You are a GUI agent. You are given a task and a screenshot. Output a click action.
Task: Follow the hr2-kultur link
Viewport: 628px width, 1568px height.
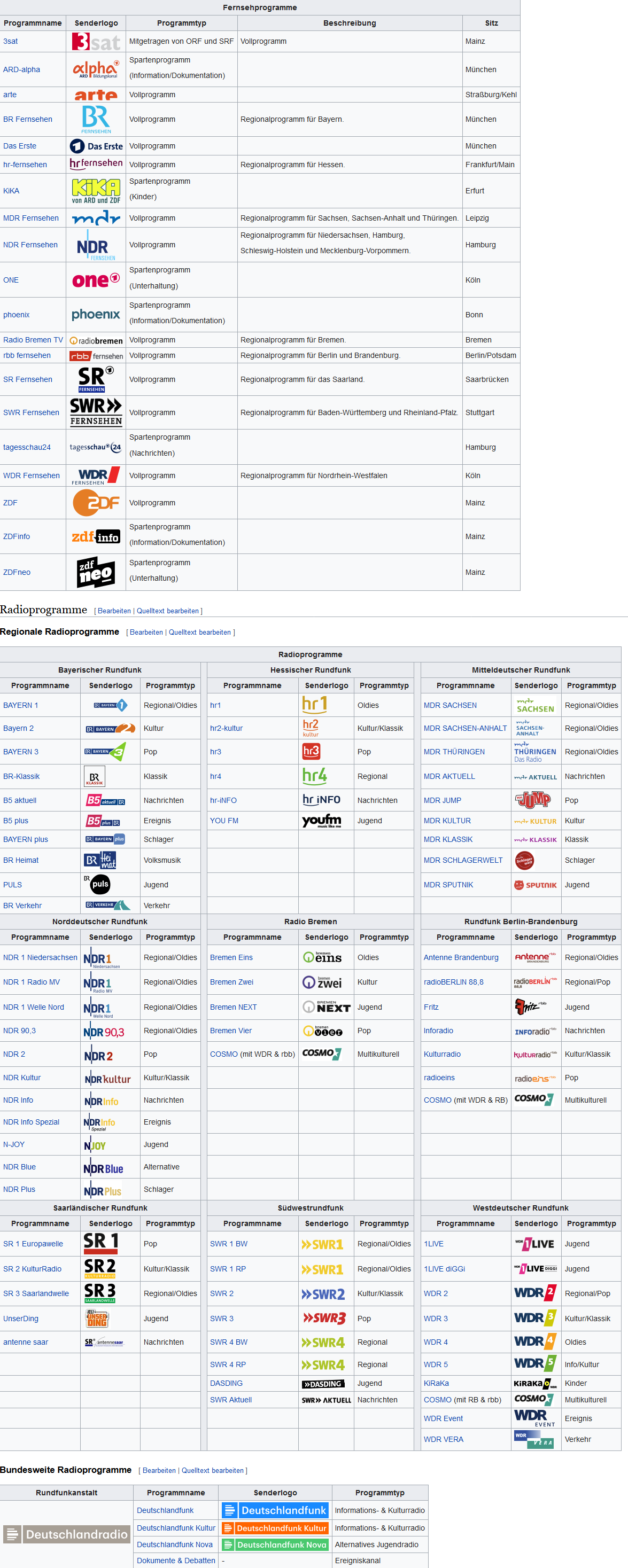(x=226, y=728)
